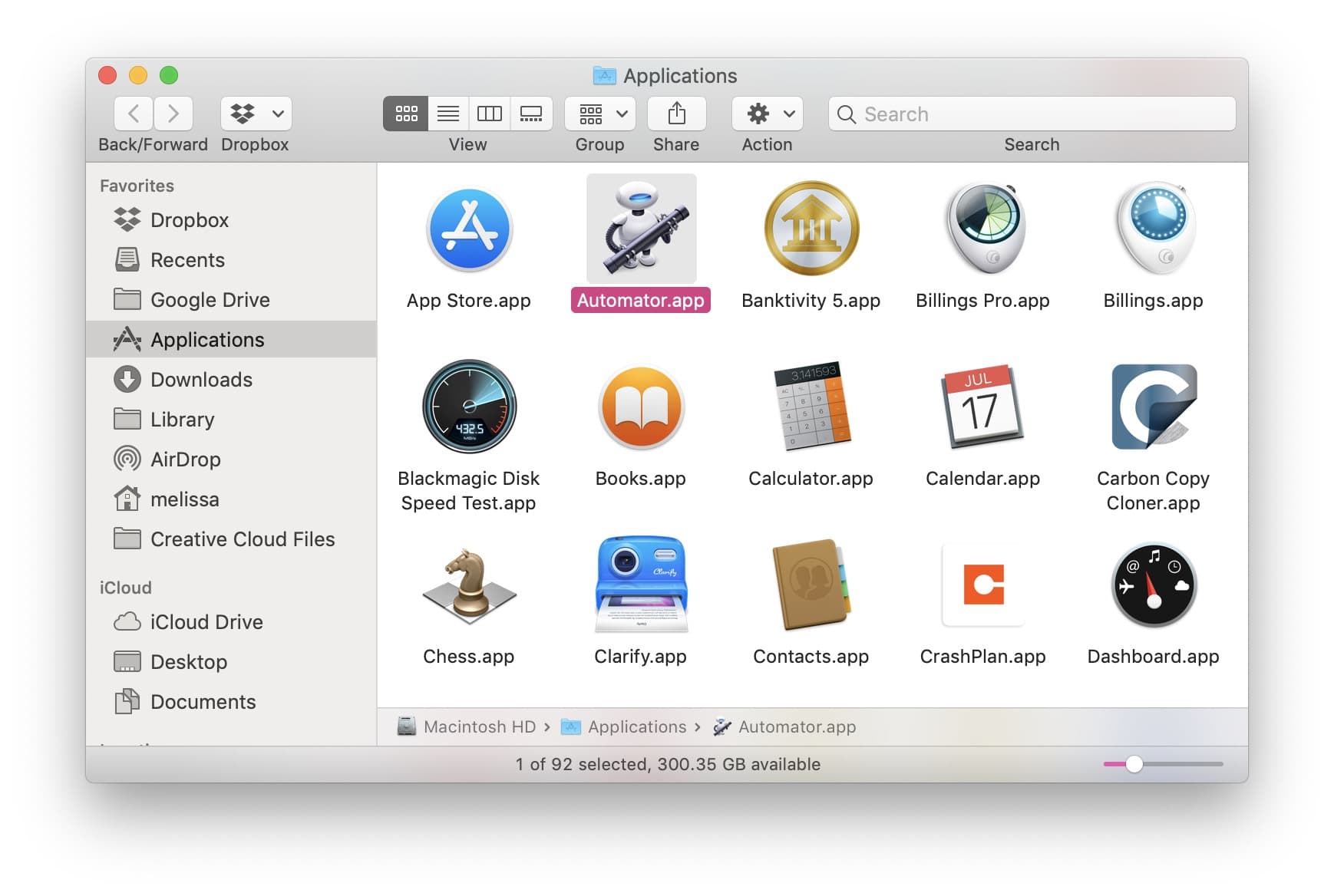This screenshot has width=1334, height=896.
Task: Click the status bar selection text
Action: click(668, 764)
